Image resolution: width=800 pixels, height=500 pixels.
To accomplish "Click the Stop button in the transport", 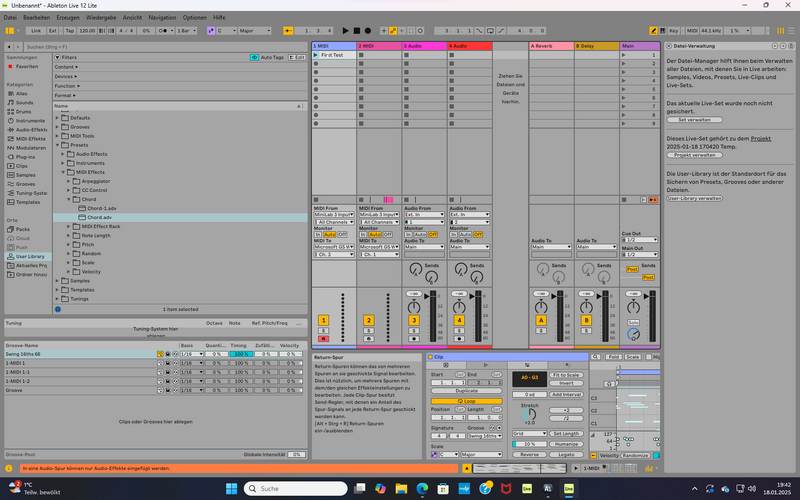I will pyautogui.click(x=357, y=31).
